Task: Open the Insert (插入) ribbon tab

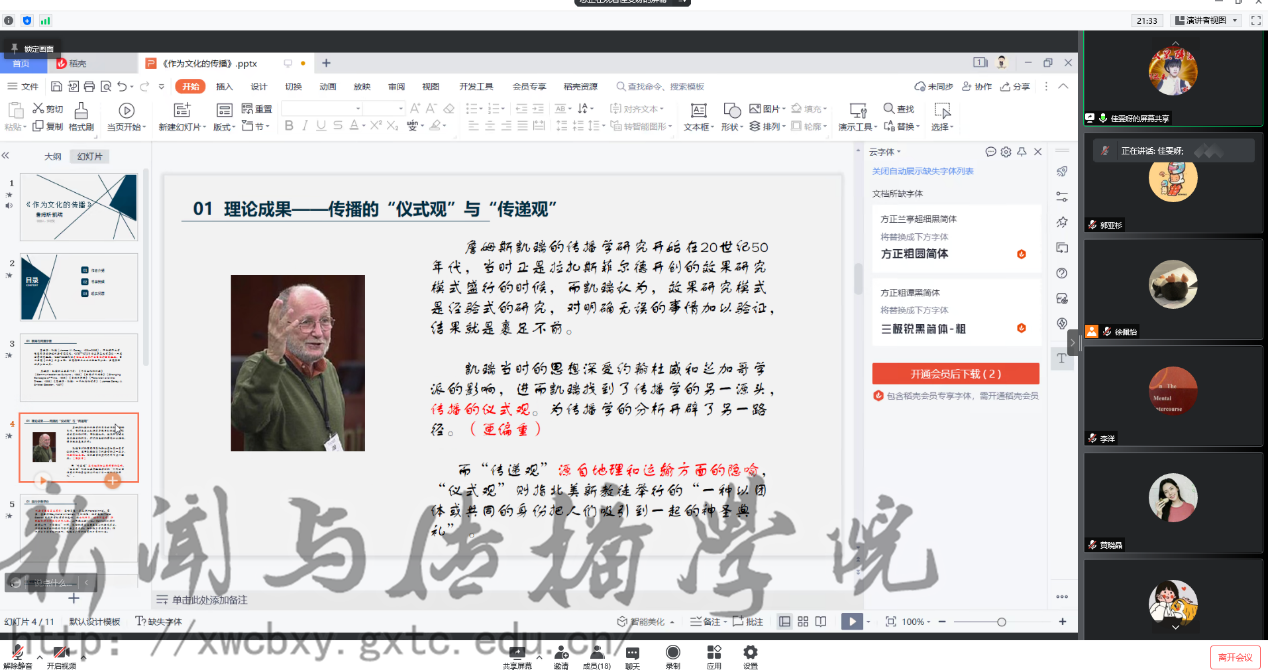Action: tap(224, 87)
